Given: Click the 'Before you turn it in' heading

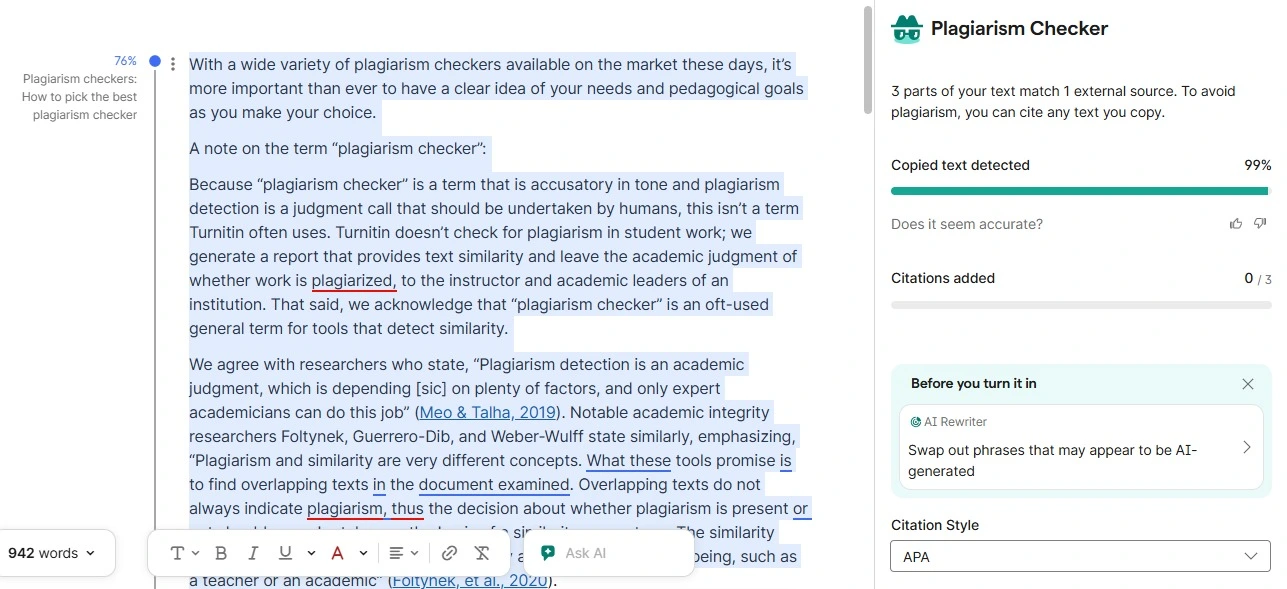Looking at the screenshot, I should point(974,383).
